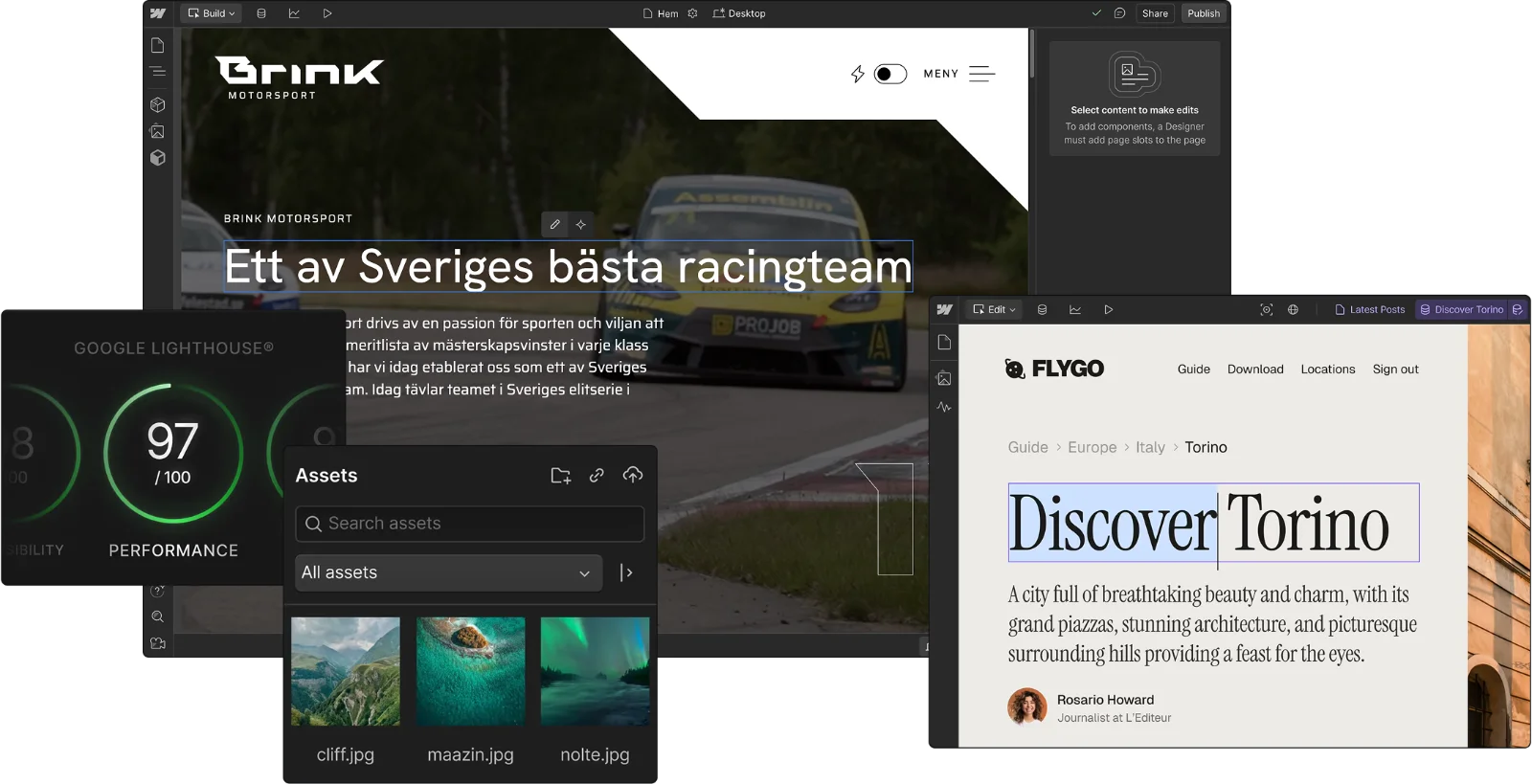Create a new asset folder
Screen dimensions: 1532x784
click(561, 476)
